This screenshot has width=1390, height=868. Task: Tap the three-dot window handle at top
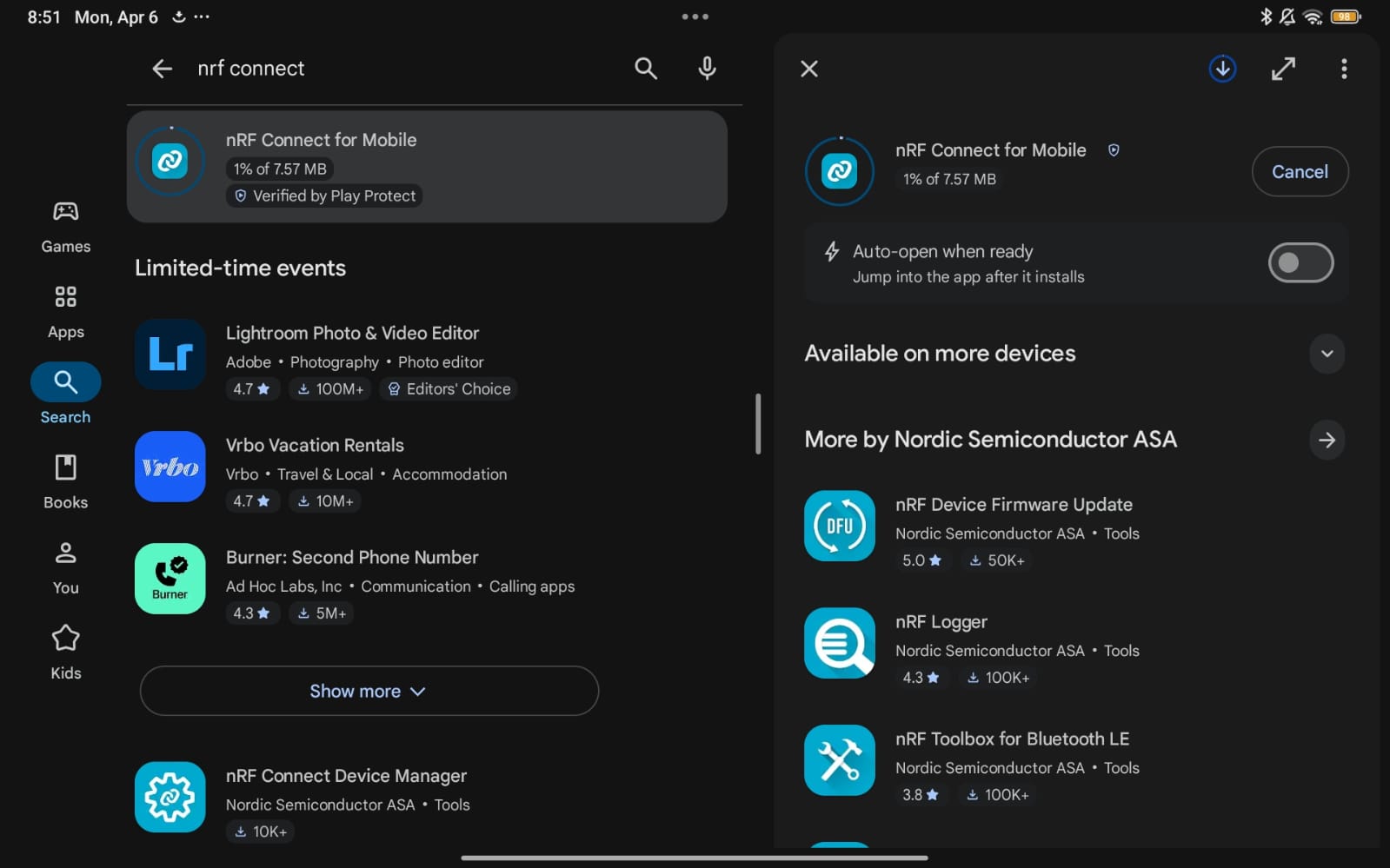[x=695, y=17]
